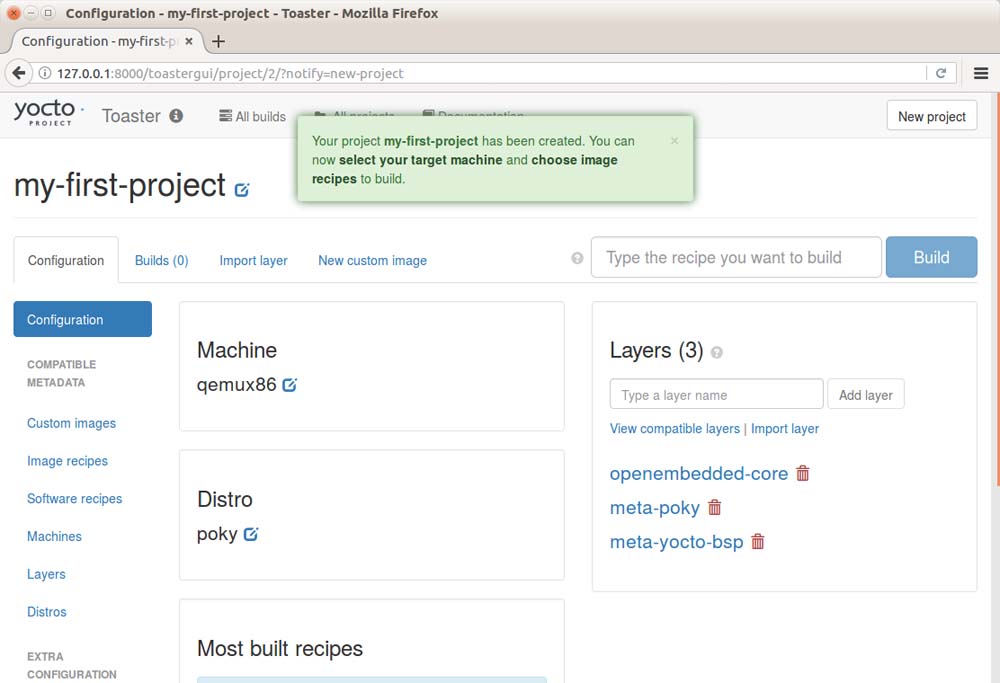
Task: Click the Add layer button
Action: (x=866, y=395)
